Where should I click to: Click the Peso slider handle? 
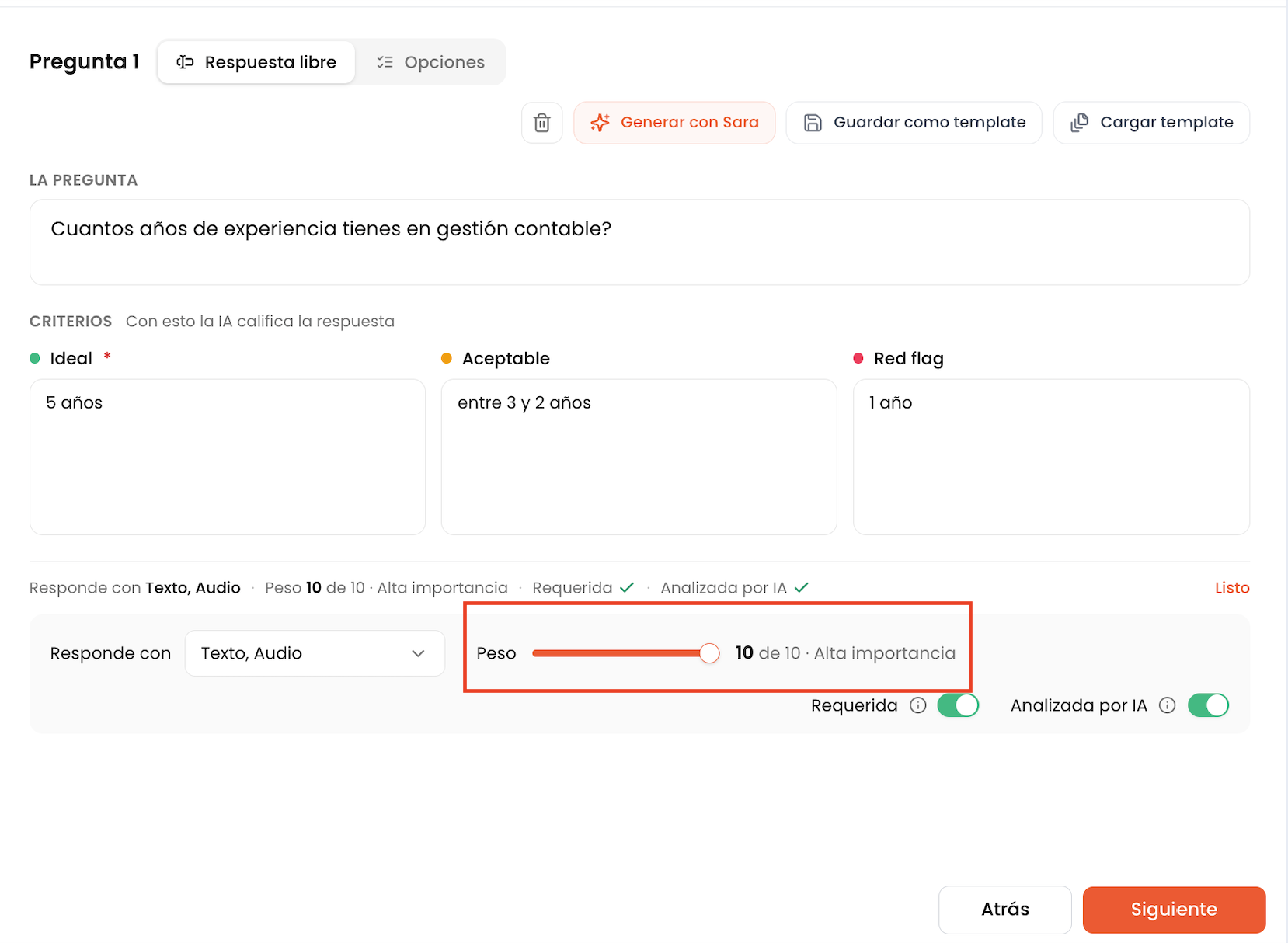709,653
